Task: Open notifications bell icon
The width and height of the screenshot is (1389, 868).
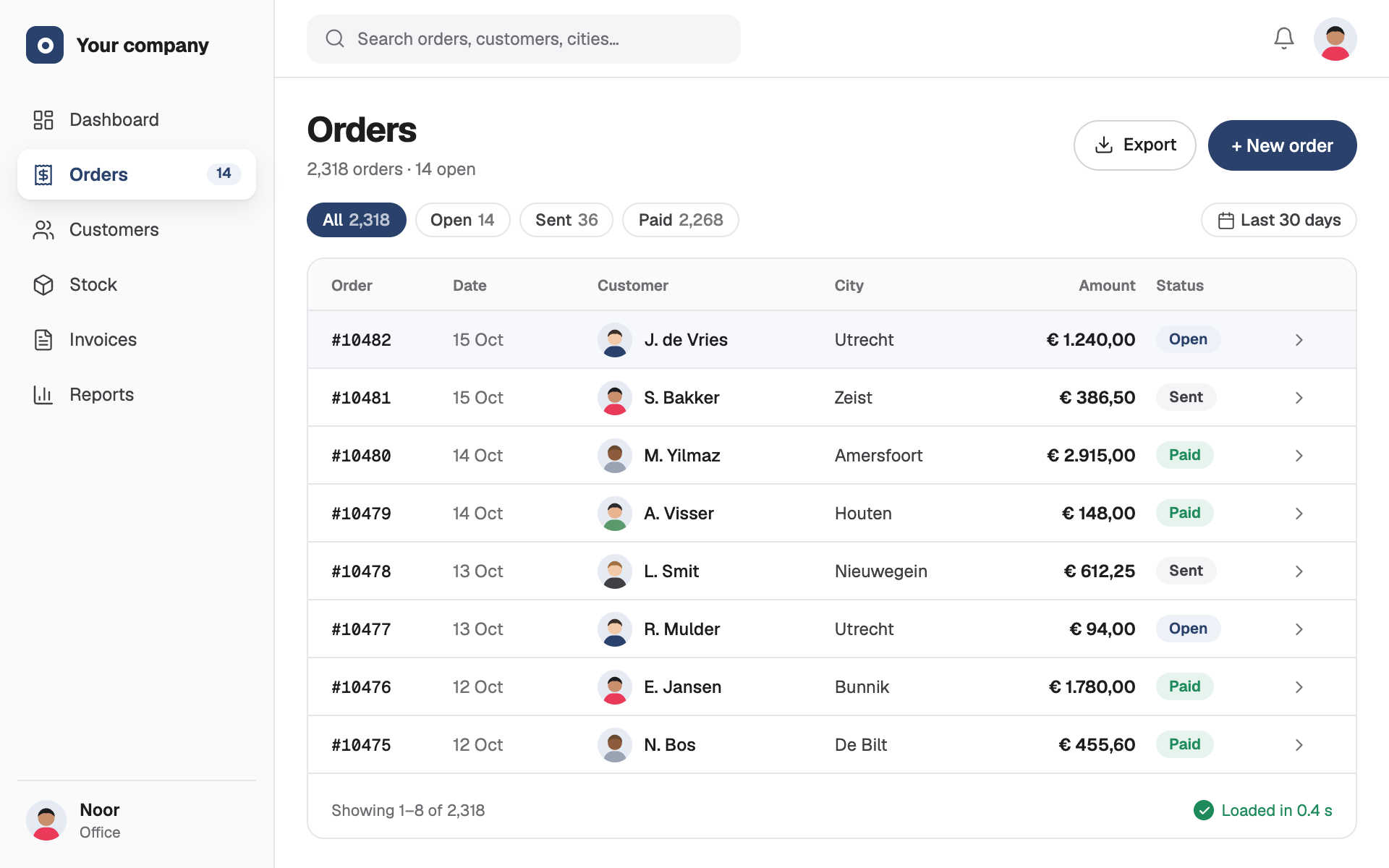Action: coord(1283,38)
